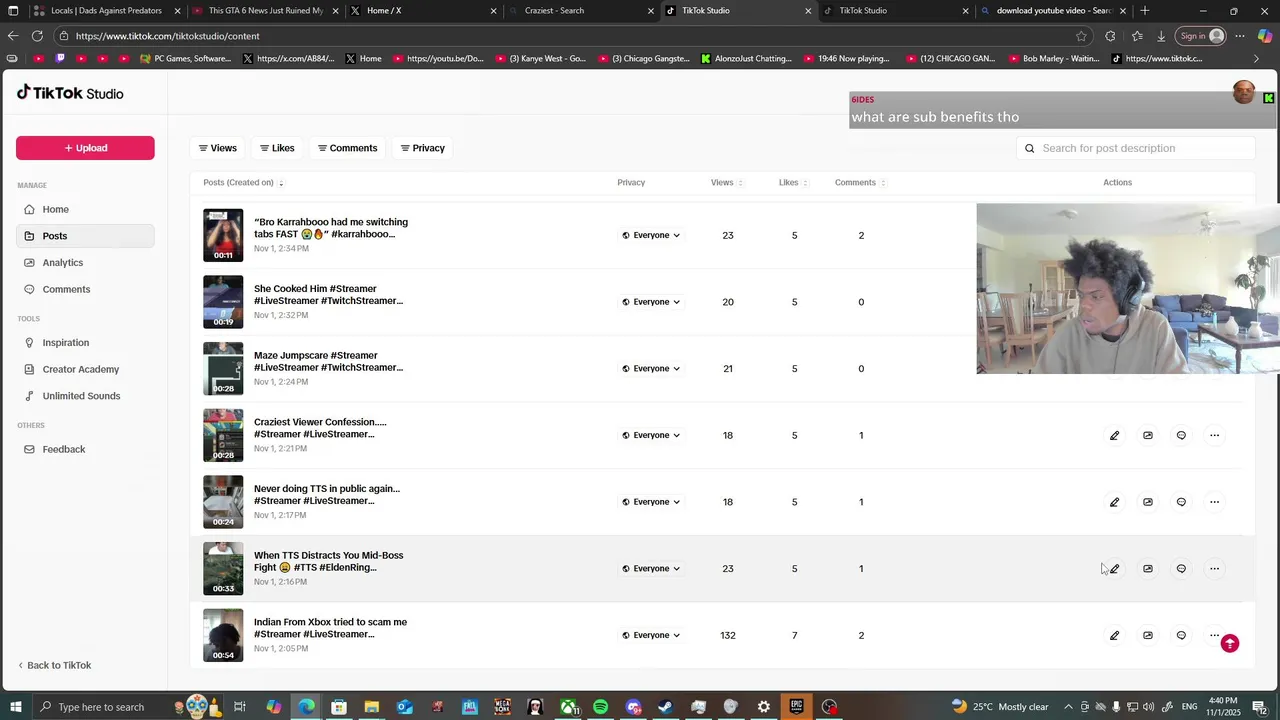1280x720 pixels.
Task: Open Comments in the sidebar
Action: (x=85, y=289)
